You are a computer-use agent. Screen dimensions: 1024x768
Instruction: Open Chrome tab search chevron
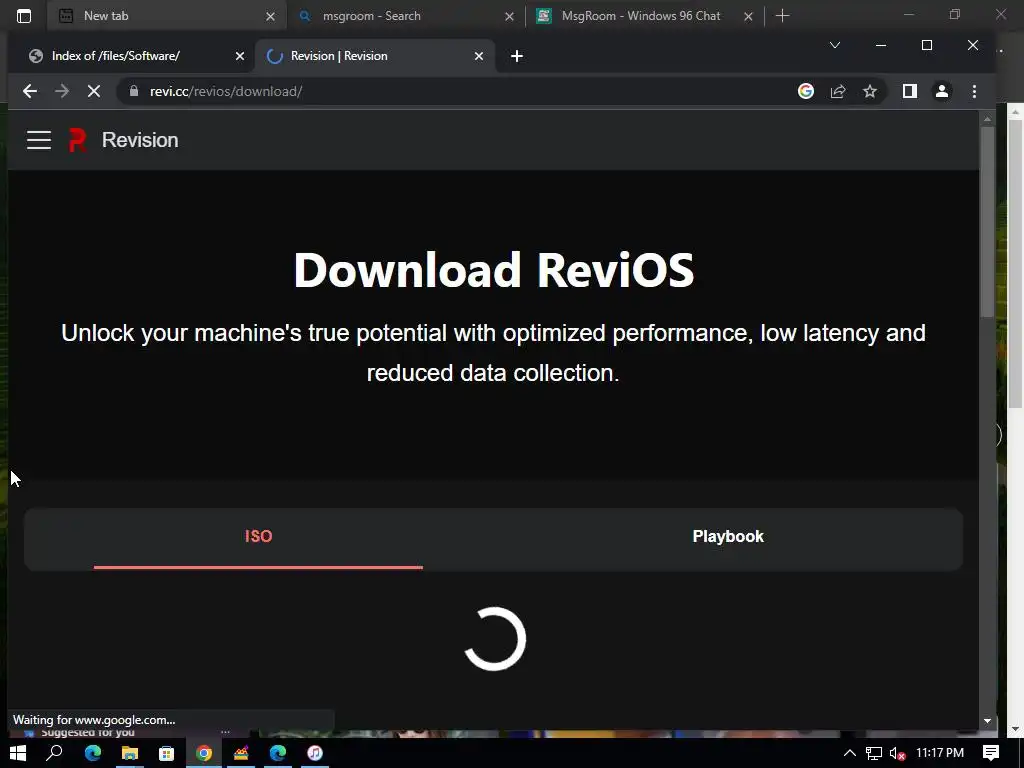point(835,45)
